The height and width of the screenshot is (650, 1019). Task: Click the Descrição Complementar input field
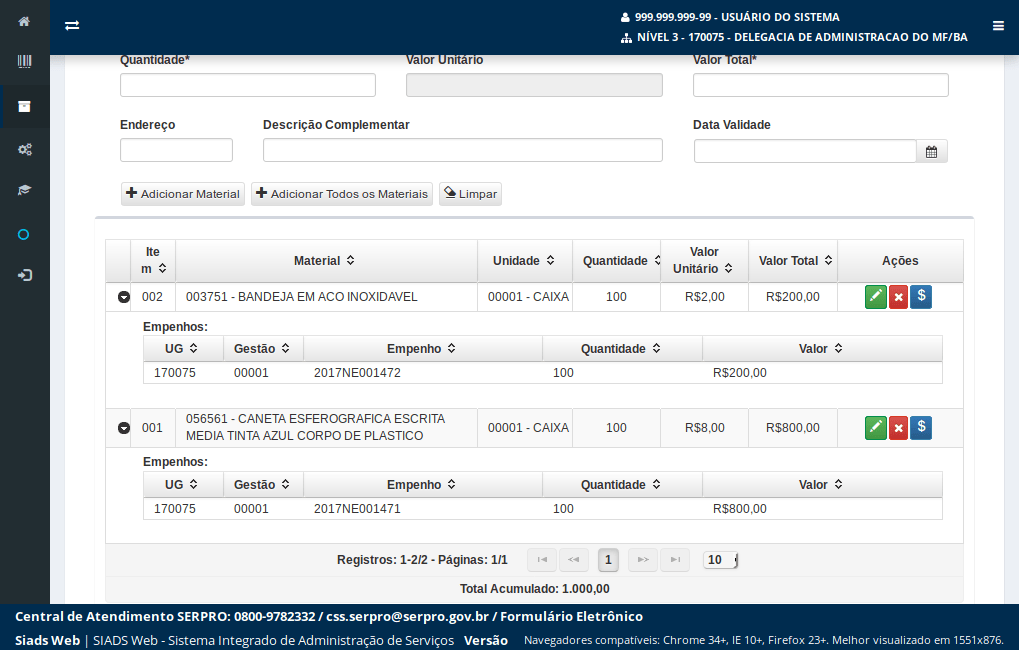[x=463, y=150]
